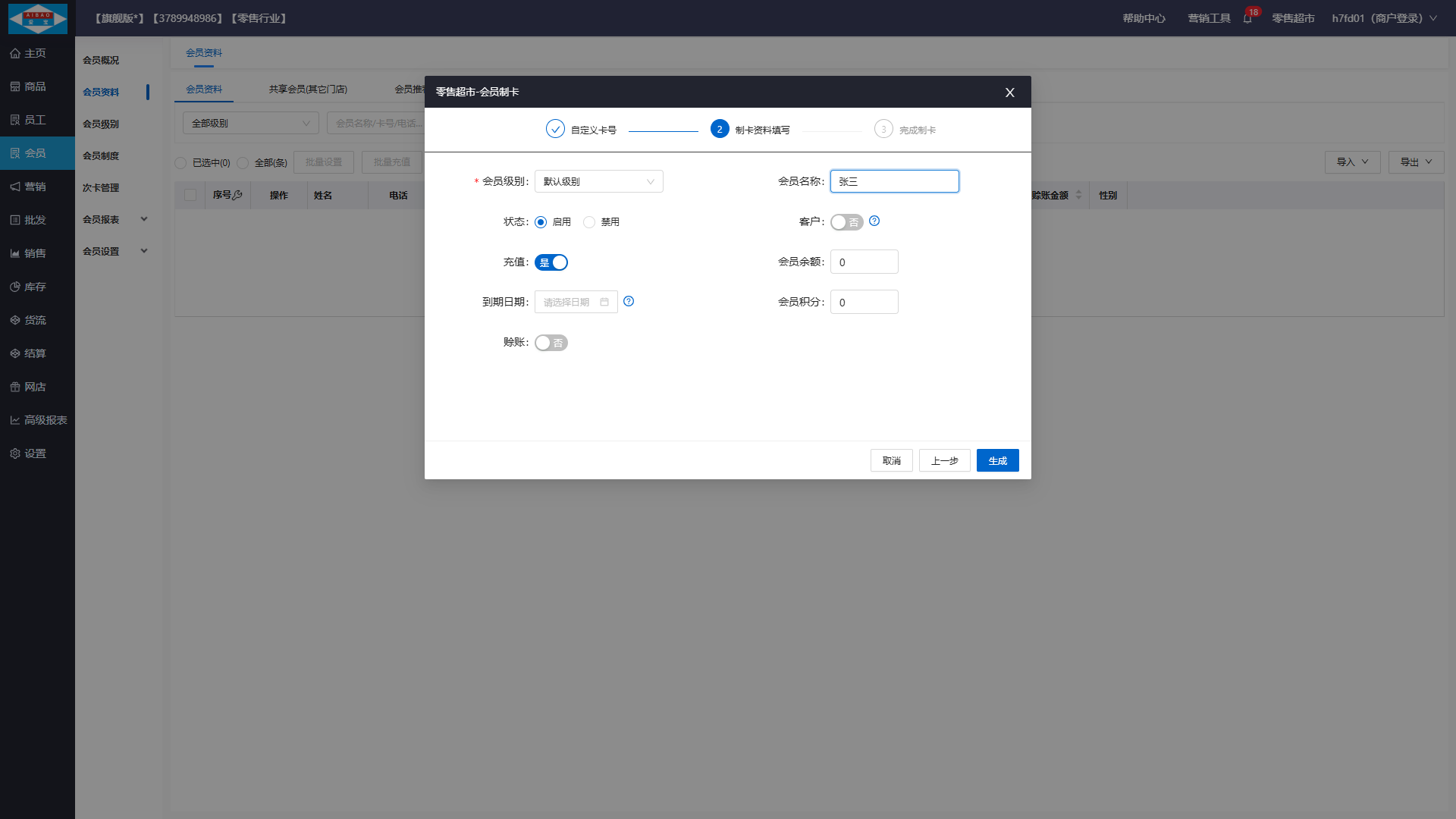Expand the 会员报表 submenu
Image resolution: width=1456 pixels, height=819 pixels.
(x=115, y=219)
